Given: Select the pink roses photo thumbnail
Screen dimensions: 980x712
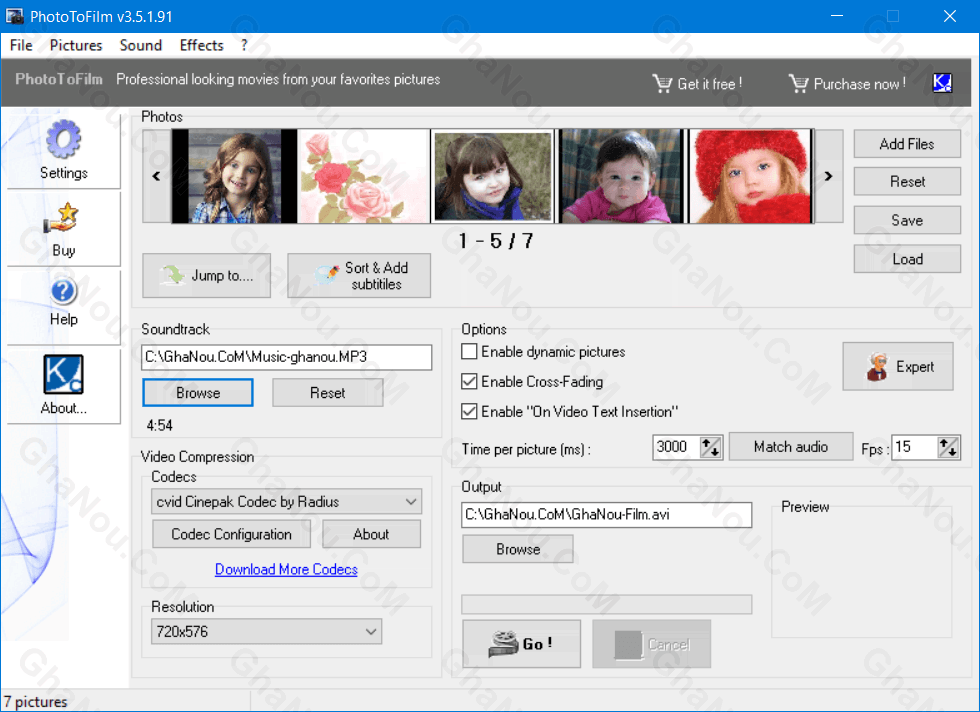Looking at the screenshot, I should pos(364,176).
